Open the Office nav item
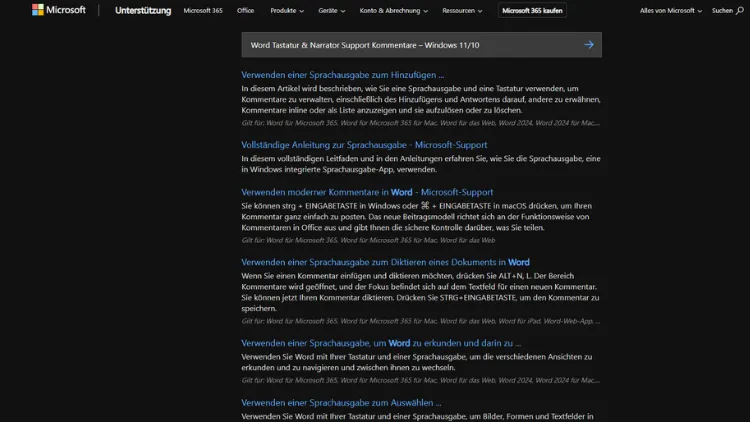This screenshot has height=422, width=750. 245,11
